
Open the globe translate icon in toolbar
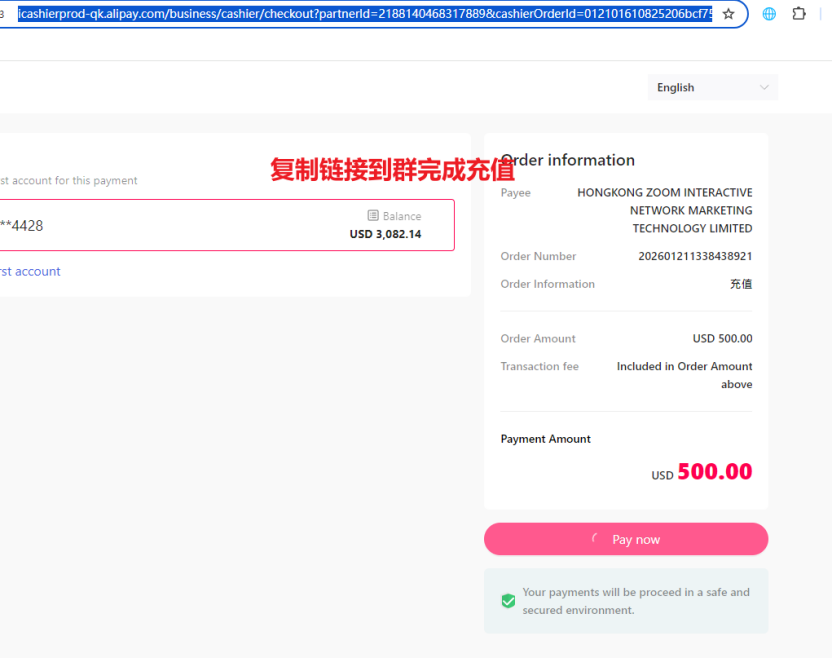(769, 14)
